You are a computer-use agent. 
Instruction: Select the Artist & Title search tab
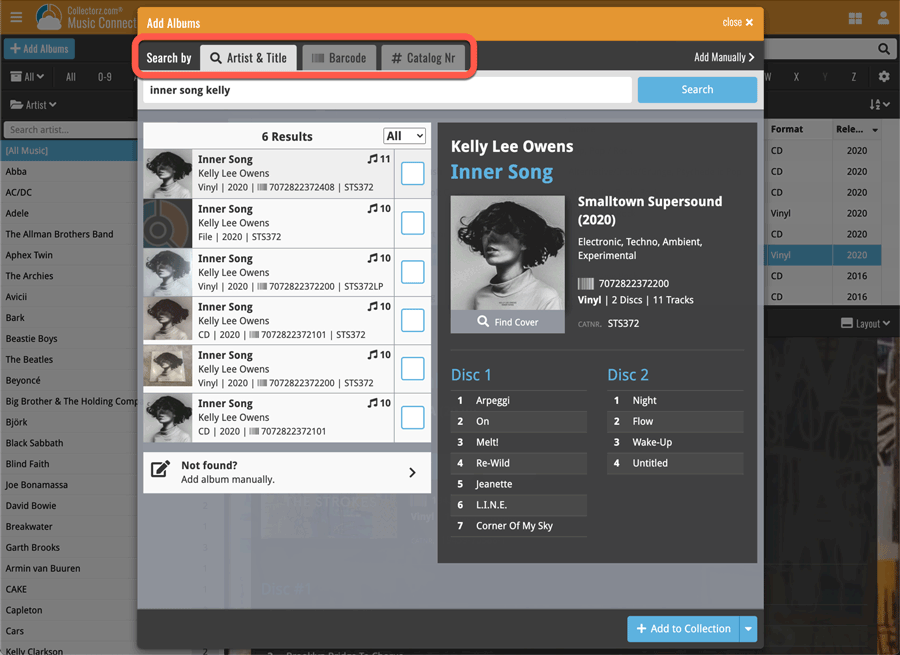(249, 58)
